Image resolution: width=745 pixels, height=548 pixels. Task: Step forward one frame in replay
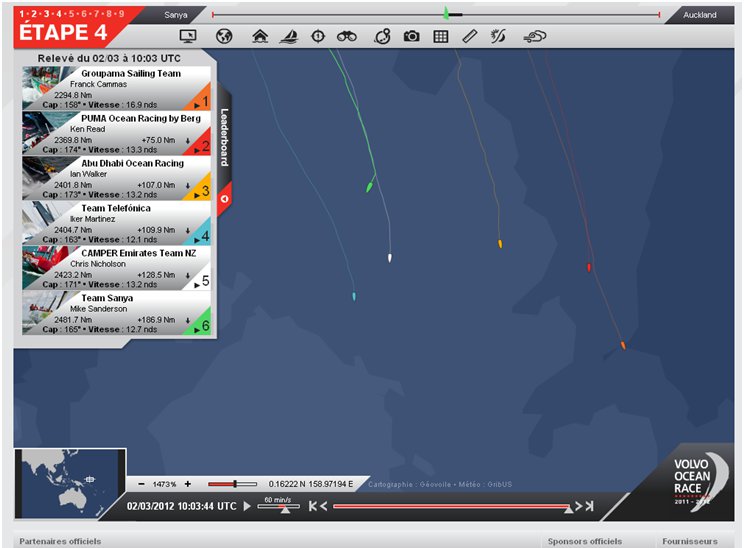[x=579, y=506]
